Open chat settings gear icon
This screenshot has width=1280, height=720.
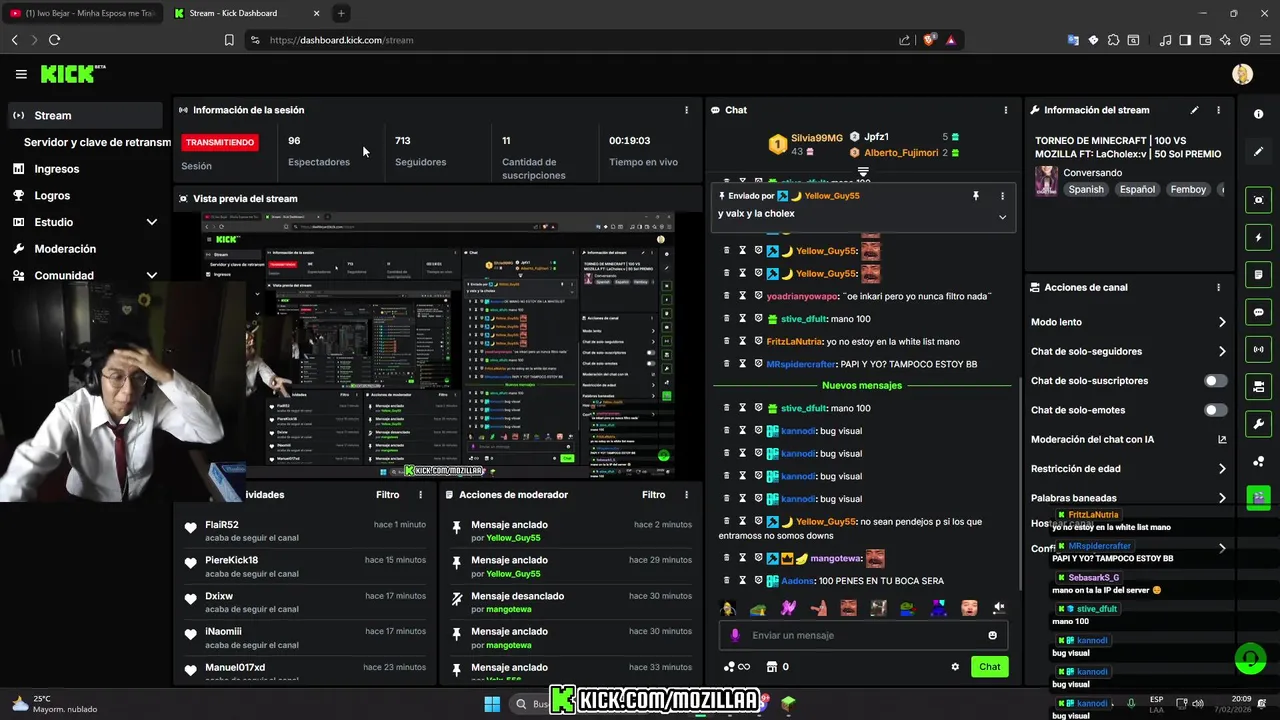(955, 667)
